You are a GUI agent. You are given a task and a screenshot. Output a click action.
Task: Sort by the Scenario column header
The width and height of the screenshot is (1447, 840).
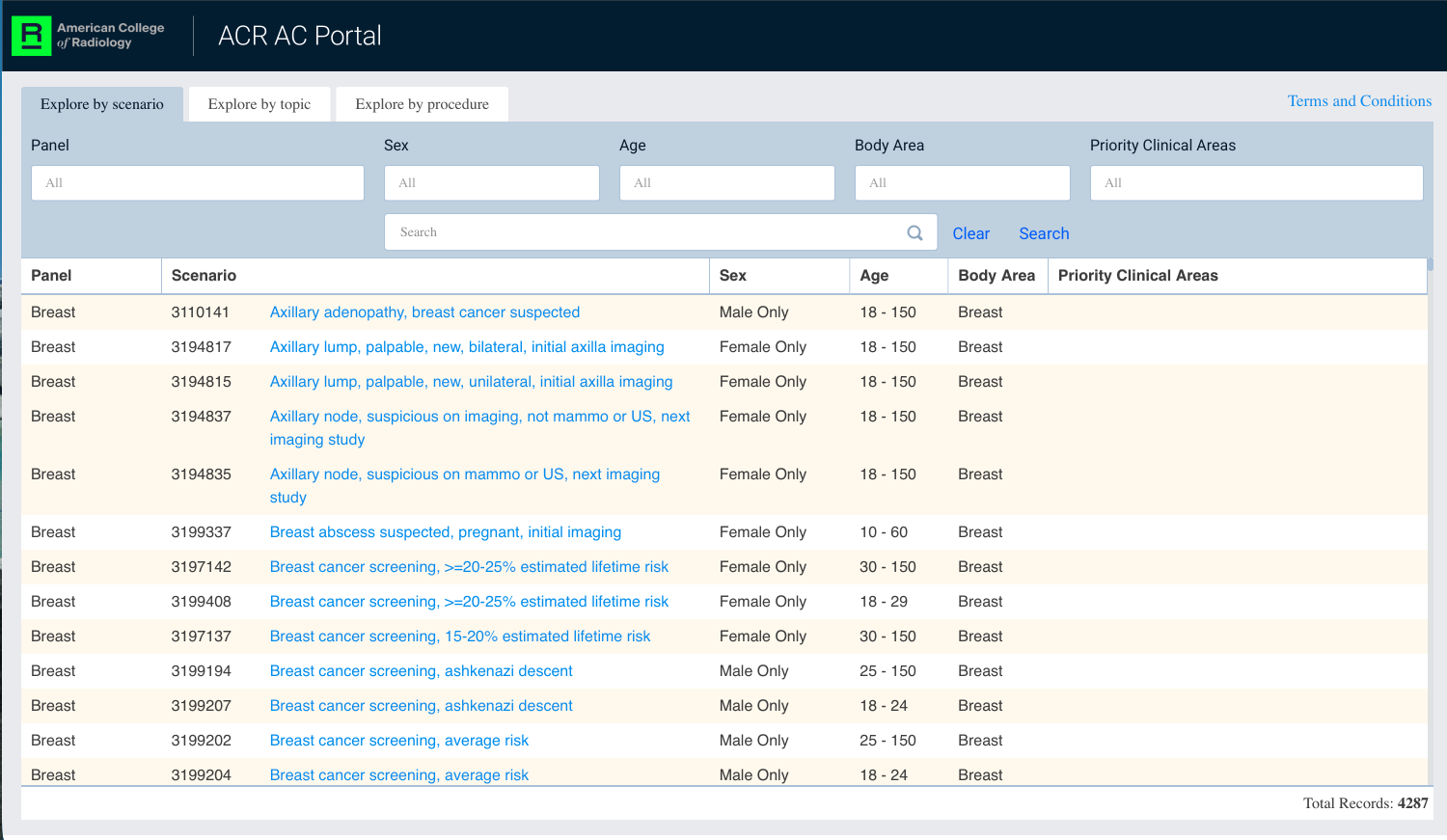click(204, 276)
